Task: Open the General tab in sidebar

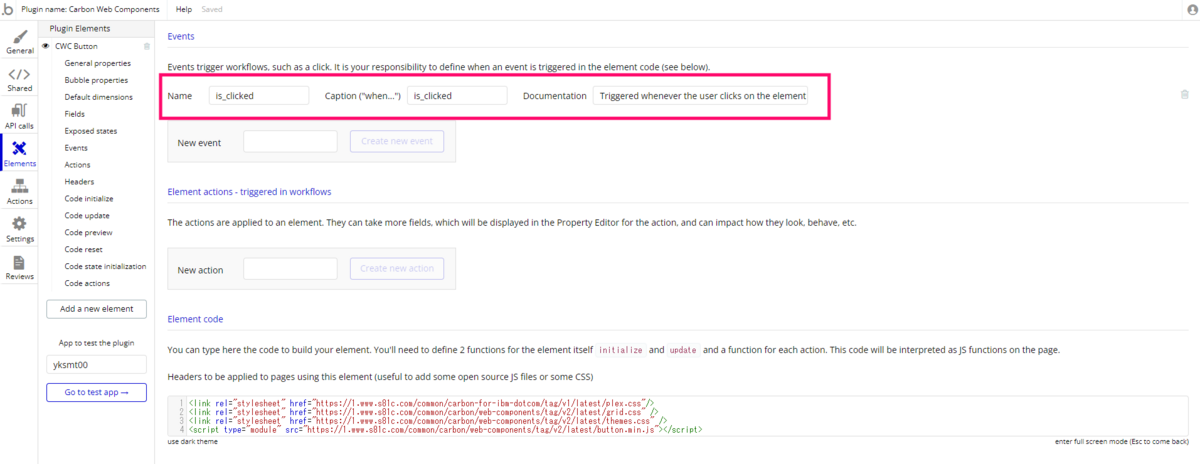Action: (x=19, y=40)
